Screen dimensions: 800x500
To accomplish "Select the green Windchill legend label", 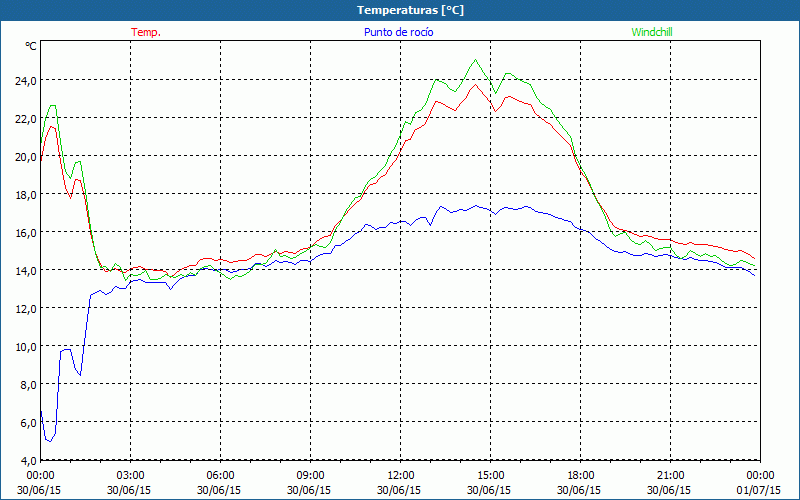I will (x=652, y=32).
